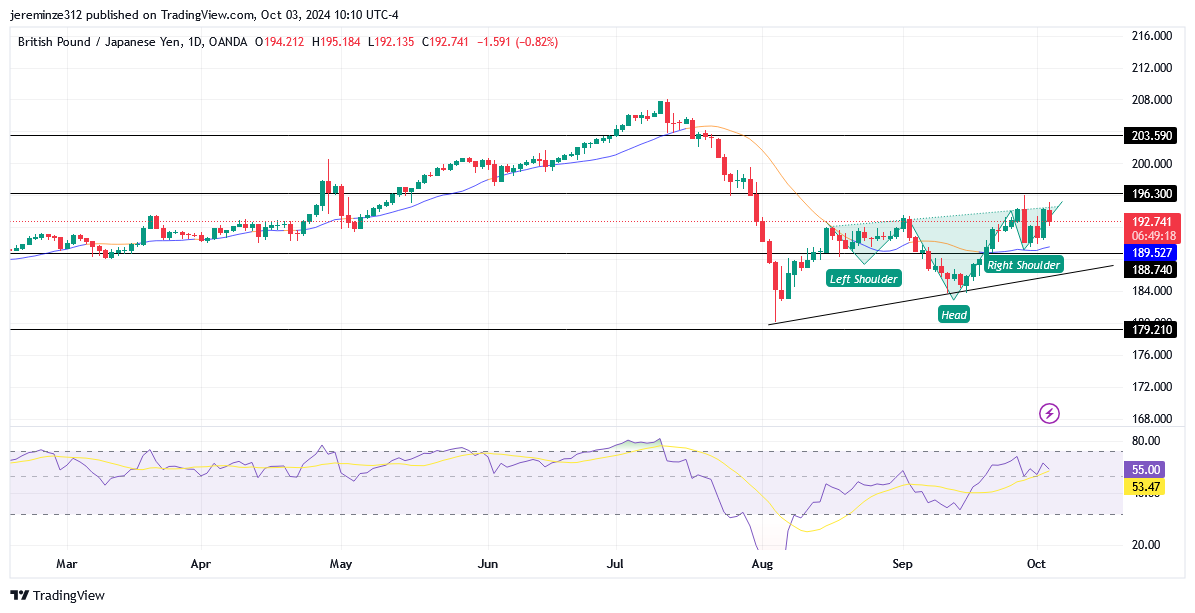Click the 208.000 price scale label

[x=1151, y=100]
